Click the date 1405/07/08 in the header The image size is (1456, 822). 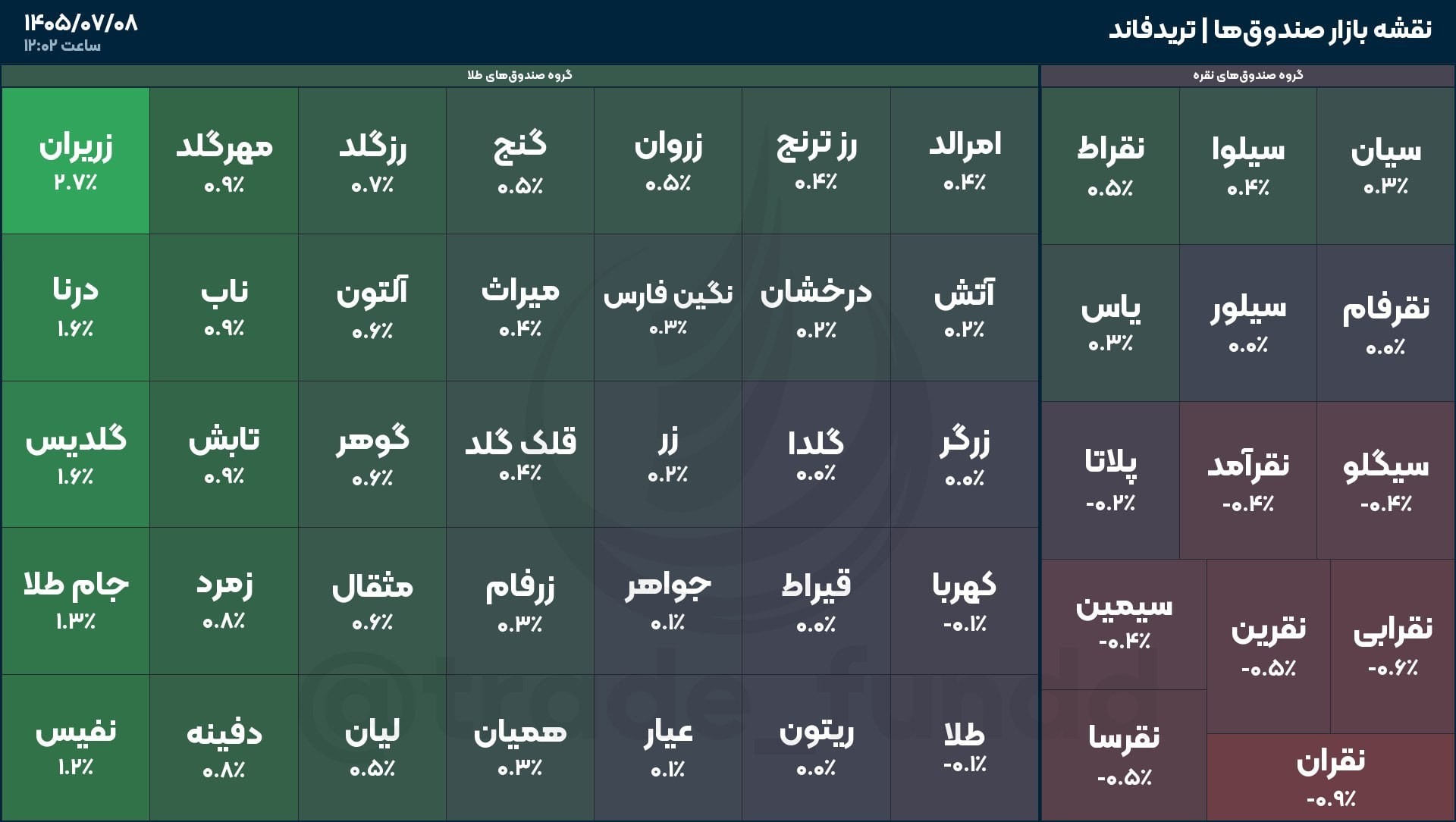click(x=80, y=23)
